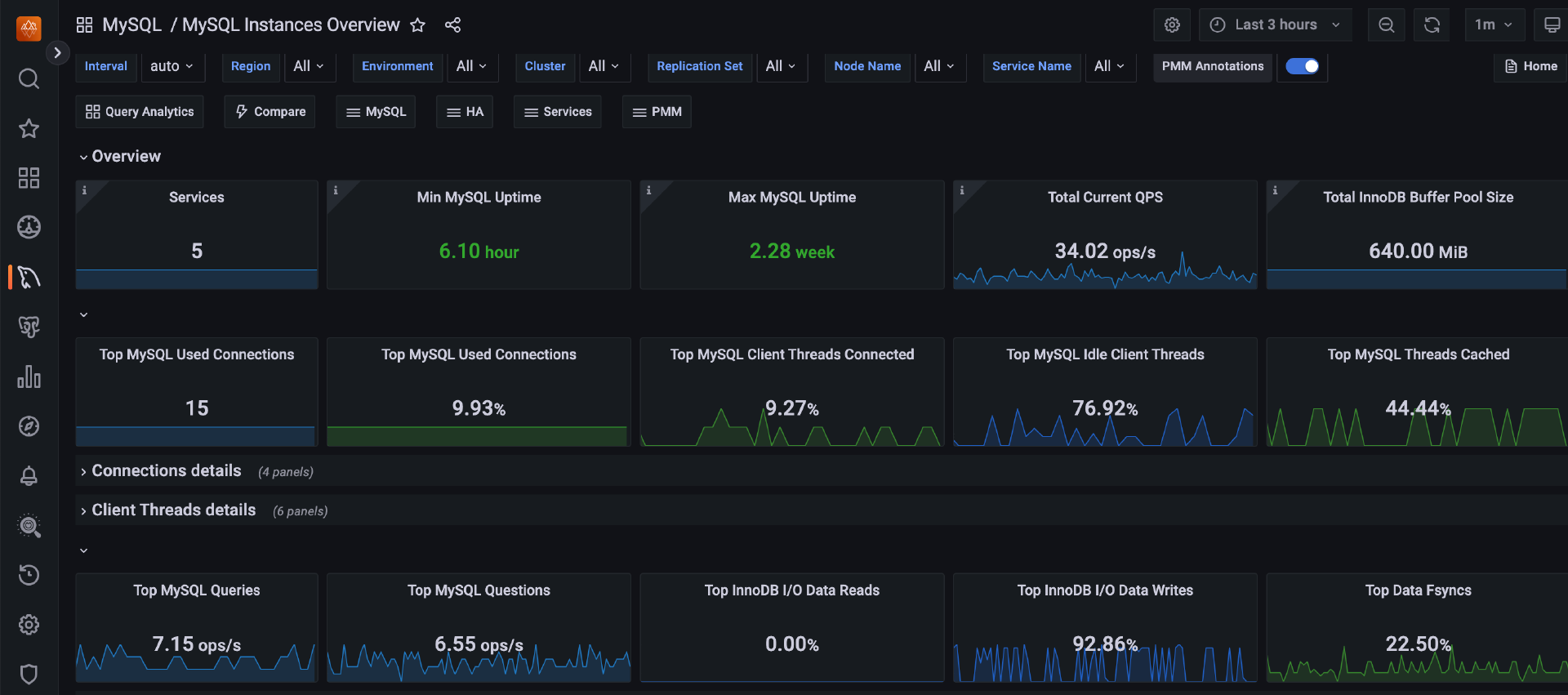Click the share dashboard icon
1568x695 pixels.
tap(452, 25)
